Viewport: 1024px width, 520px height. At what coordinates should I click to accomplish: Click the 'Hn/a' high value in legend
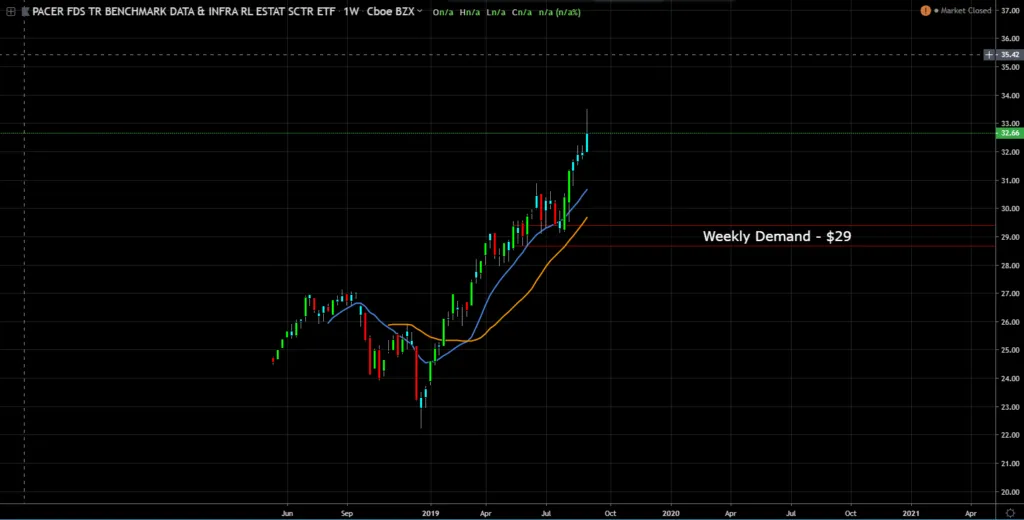[470, 12]
